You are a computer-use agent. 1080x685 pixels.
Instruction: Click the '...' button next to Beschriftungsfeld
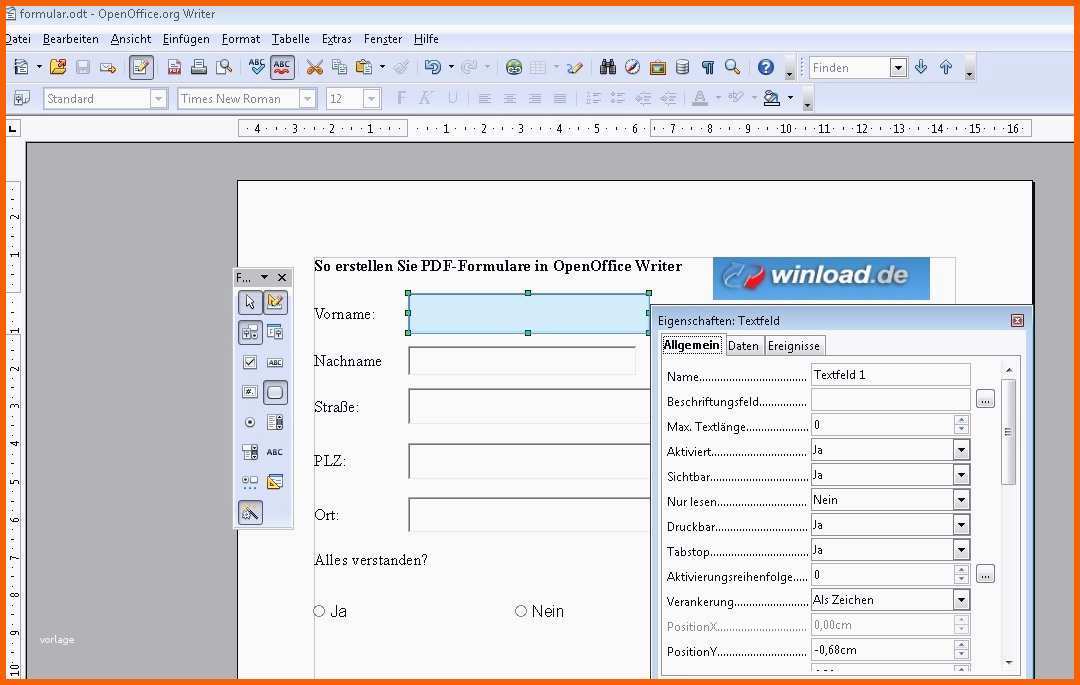click(985, 400)
